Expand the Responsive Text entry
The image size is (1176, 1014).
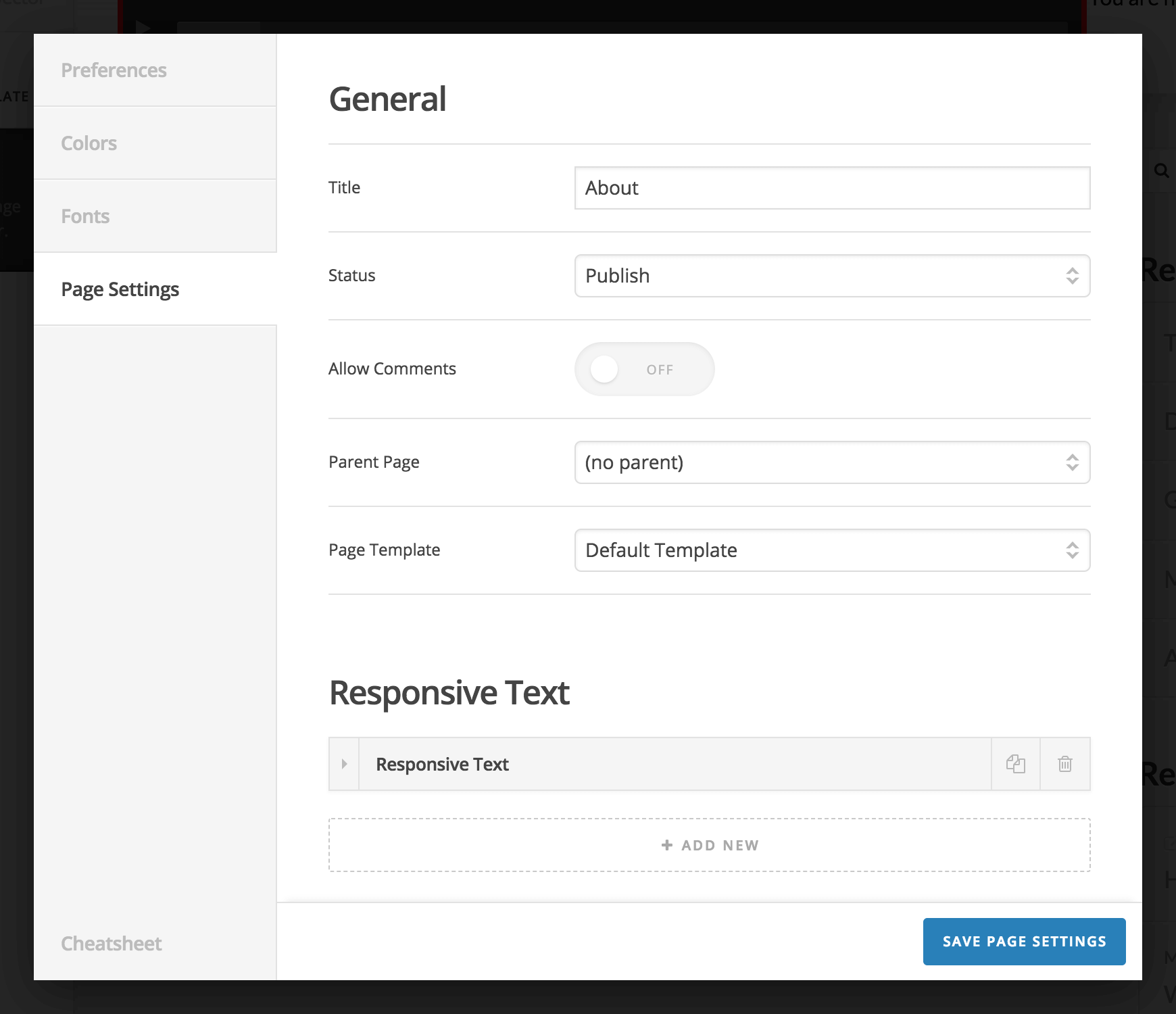(x=345, y=764)
